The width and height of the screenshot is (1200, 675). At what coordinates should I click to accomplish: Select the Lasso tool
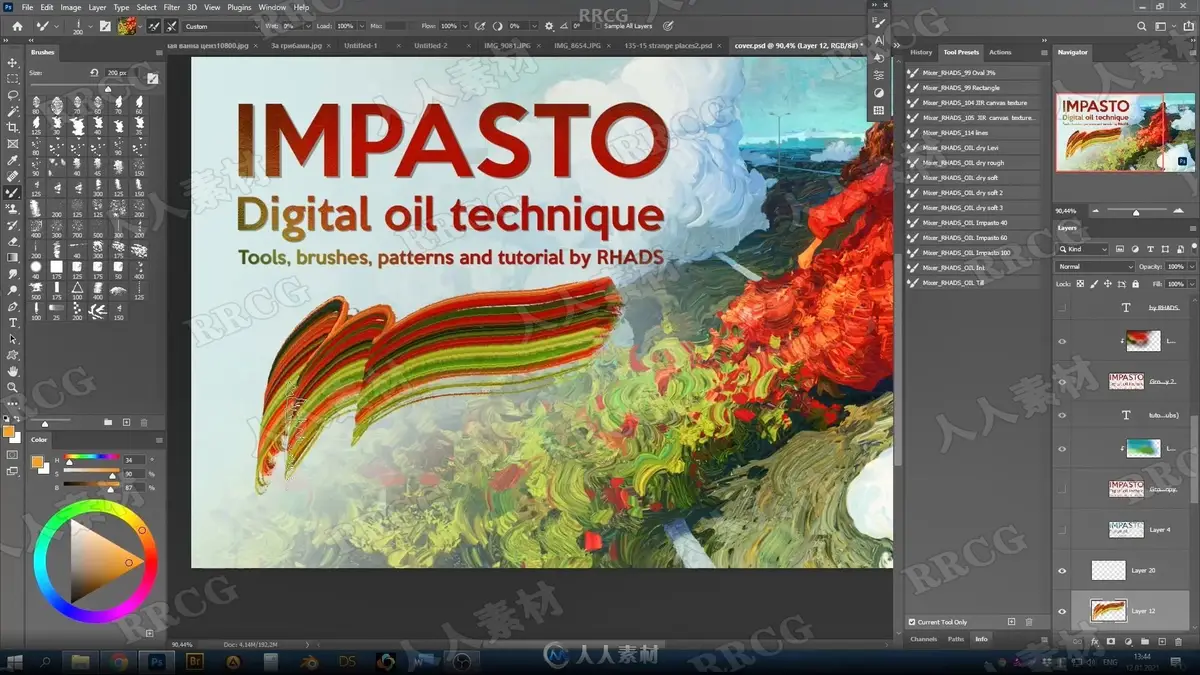pos(13,95)
